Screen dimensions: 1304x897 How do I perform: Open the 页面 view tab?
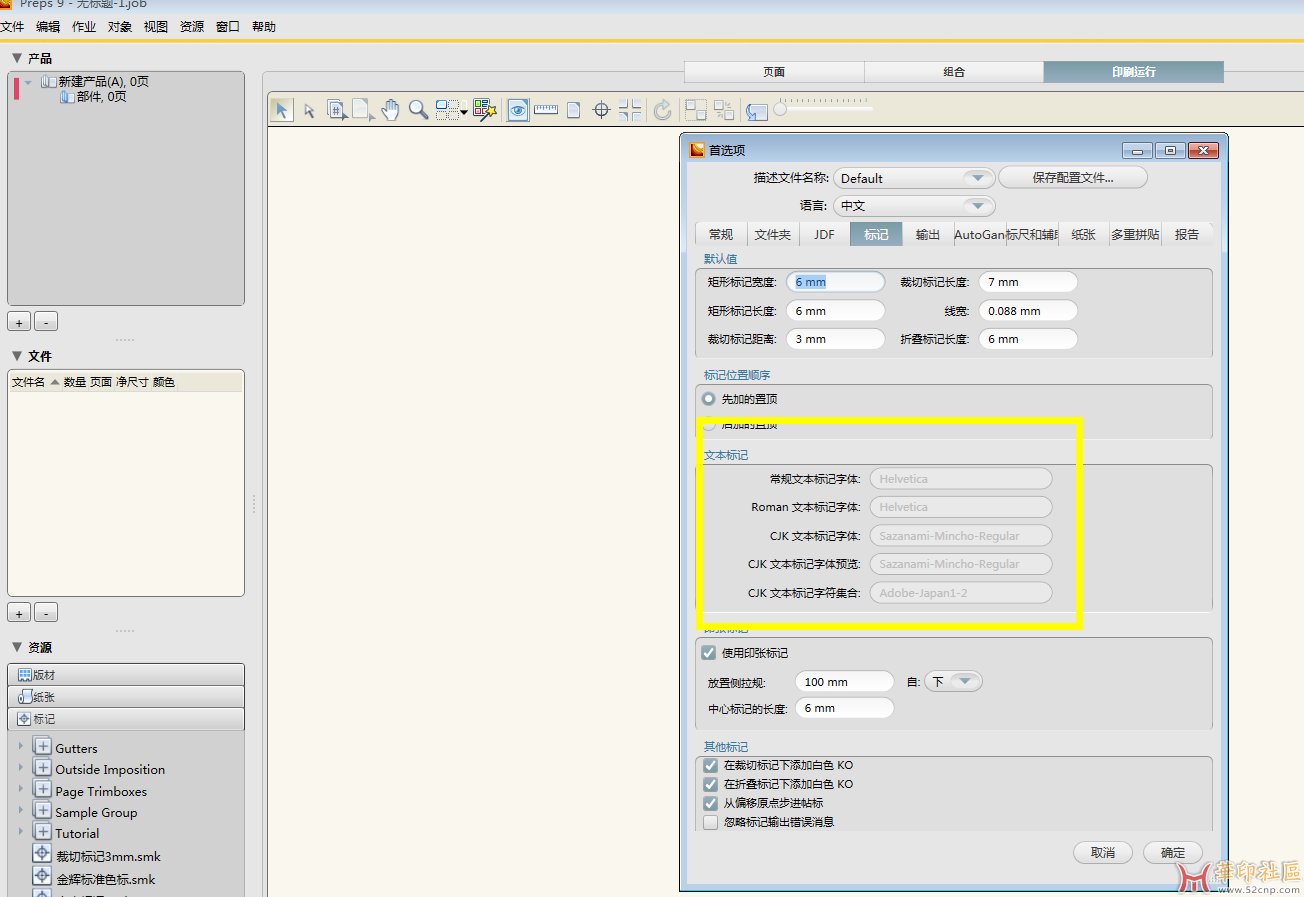pyautogui.click(x=774, y=72)
